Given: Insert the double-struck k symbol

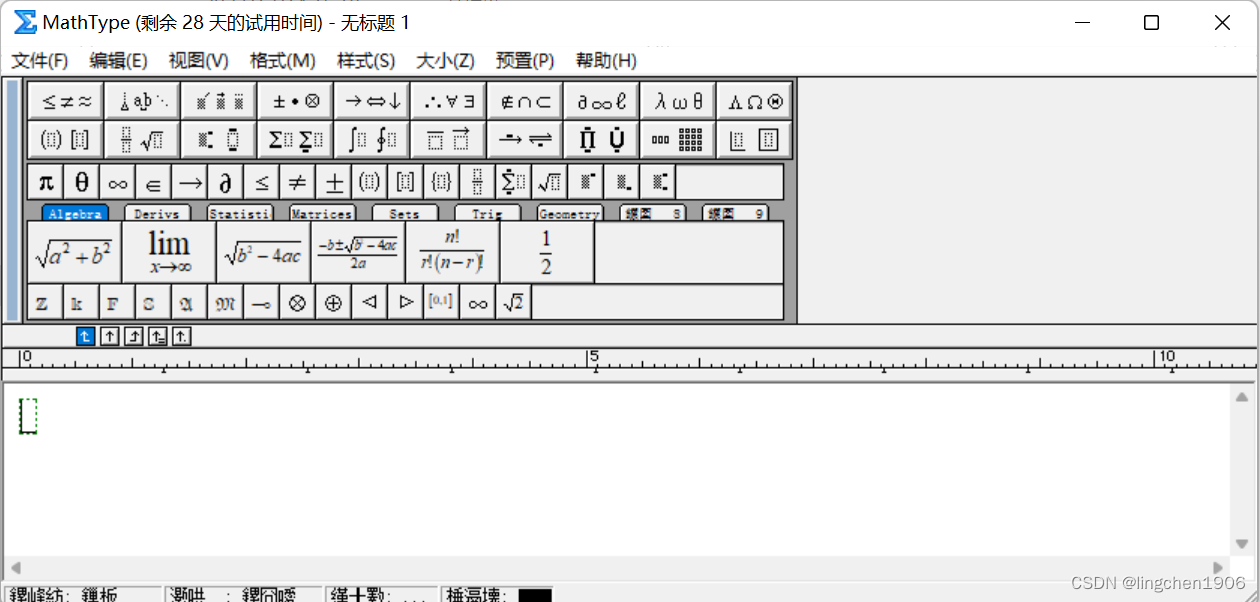Looking at the screenshot, I should [81, 302].
